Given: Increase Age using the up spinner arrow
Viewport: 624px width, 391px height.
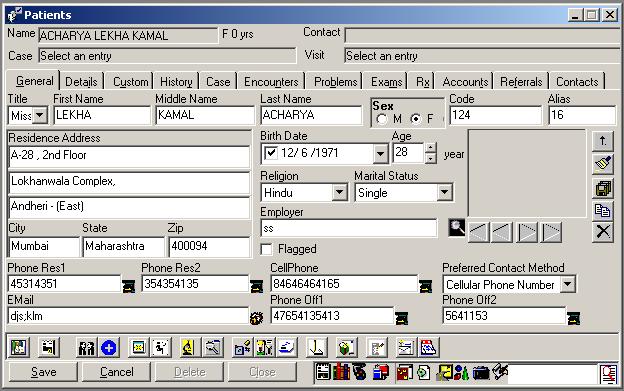Looking at the screenshot, I should tap(430, 148).
